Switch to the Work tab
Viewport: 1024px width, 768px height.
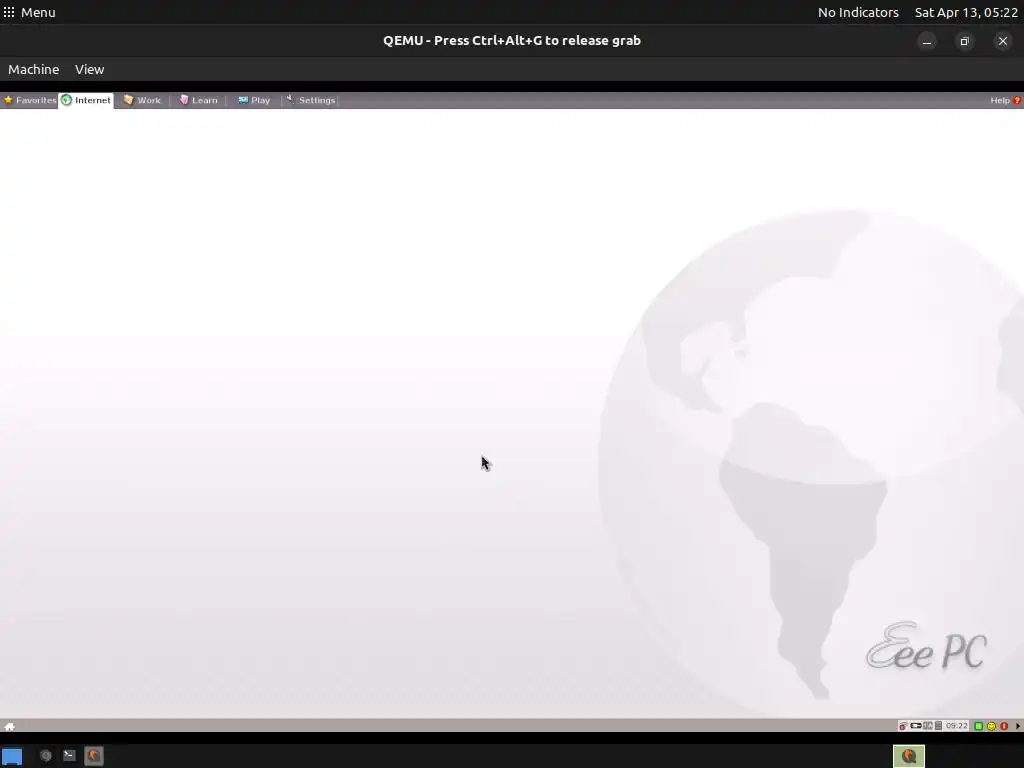tap(142, 100)
